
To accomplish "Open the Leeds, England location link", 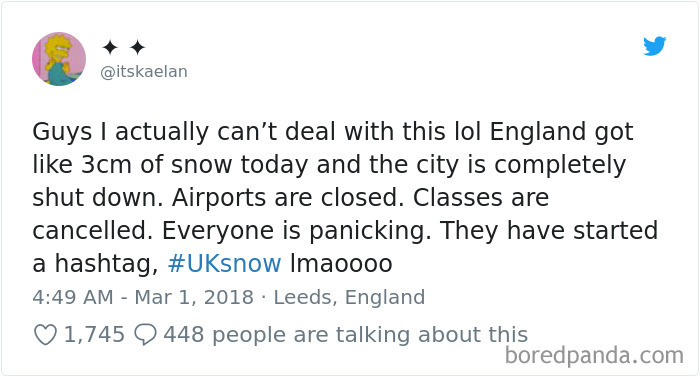I will (349, 298).
